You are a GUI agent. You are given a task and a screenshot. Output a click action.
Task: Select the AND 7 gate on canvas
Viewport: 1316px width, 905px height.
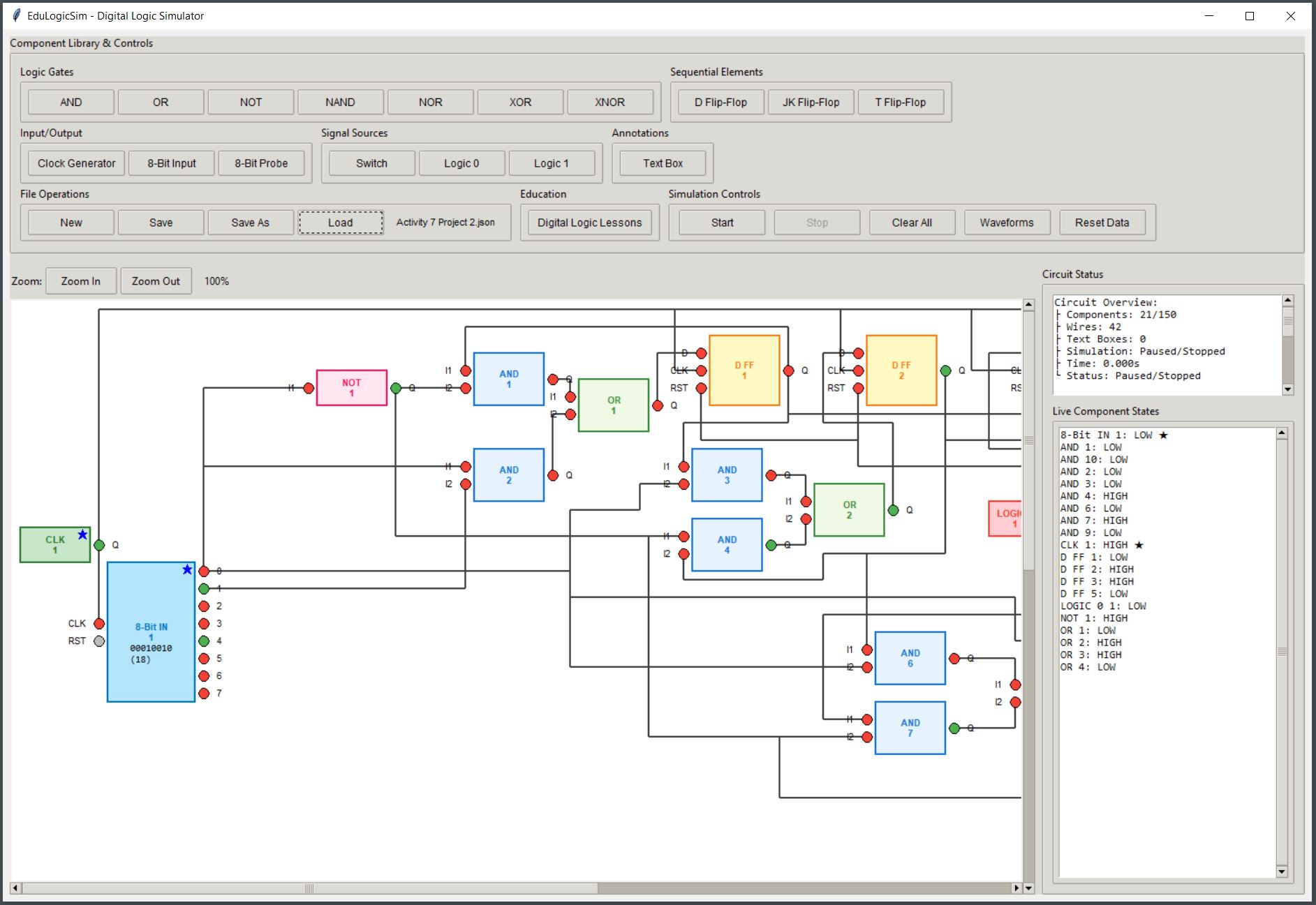[x=910, y=728]
